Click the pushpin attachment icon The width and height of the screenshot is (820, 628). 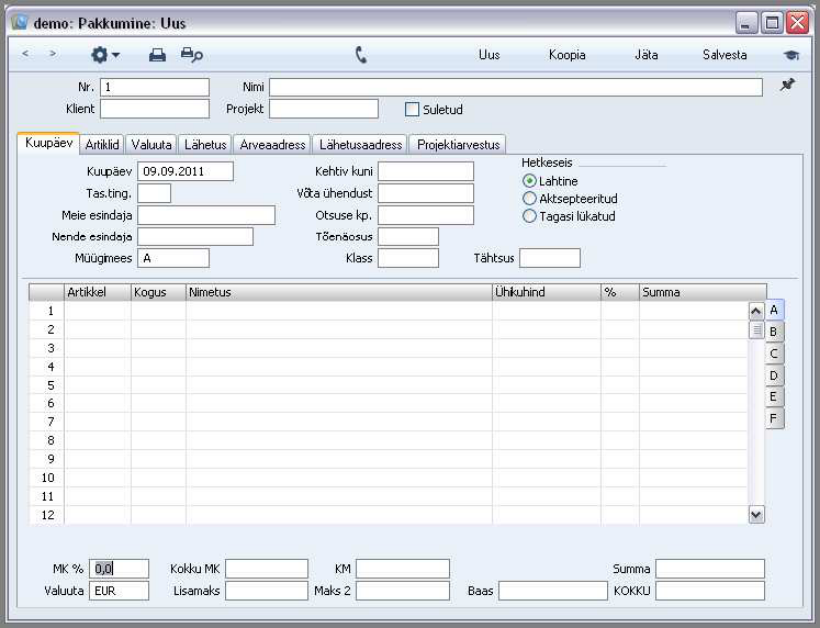[788, 85]
